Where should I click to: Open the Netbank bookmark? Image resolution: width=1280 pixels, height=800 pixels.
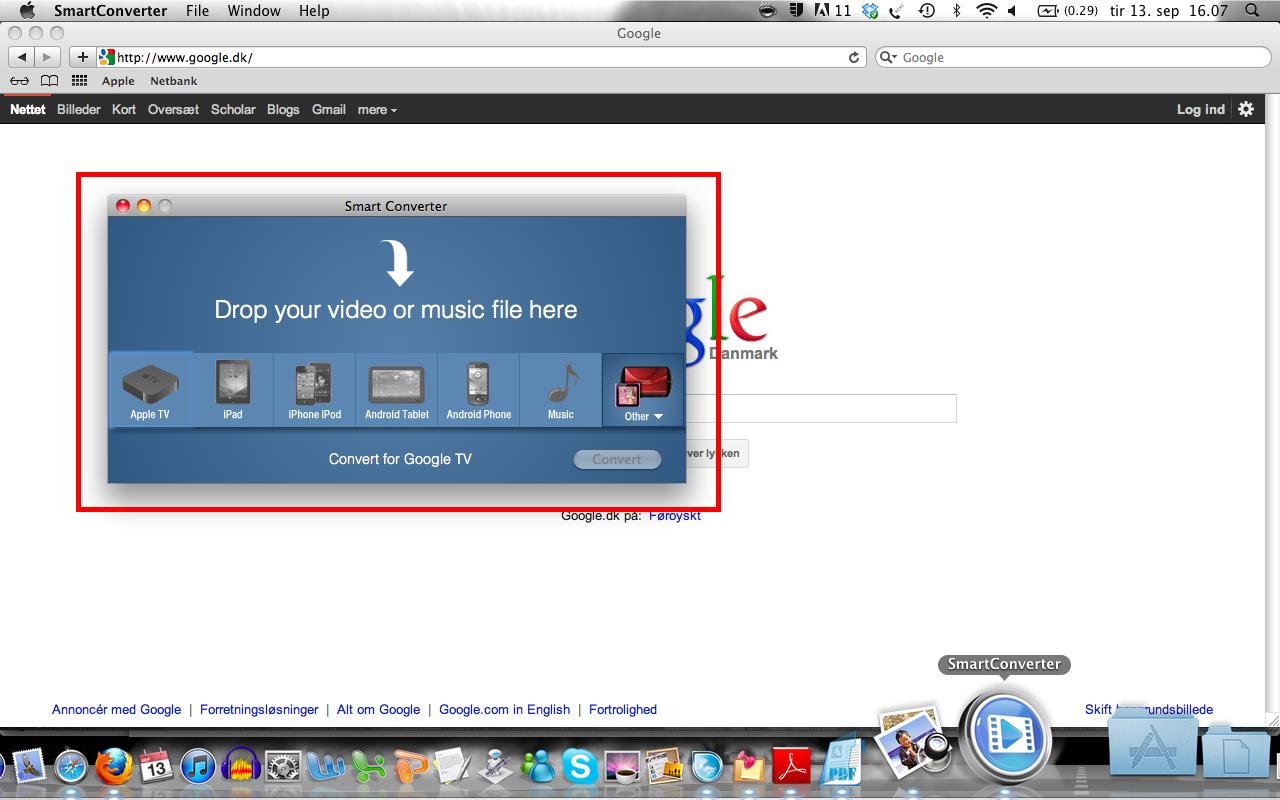coord(174,81)
